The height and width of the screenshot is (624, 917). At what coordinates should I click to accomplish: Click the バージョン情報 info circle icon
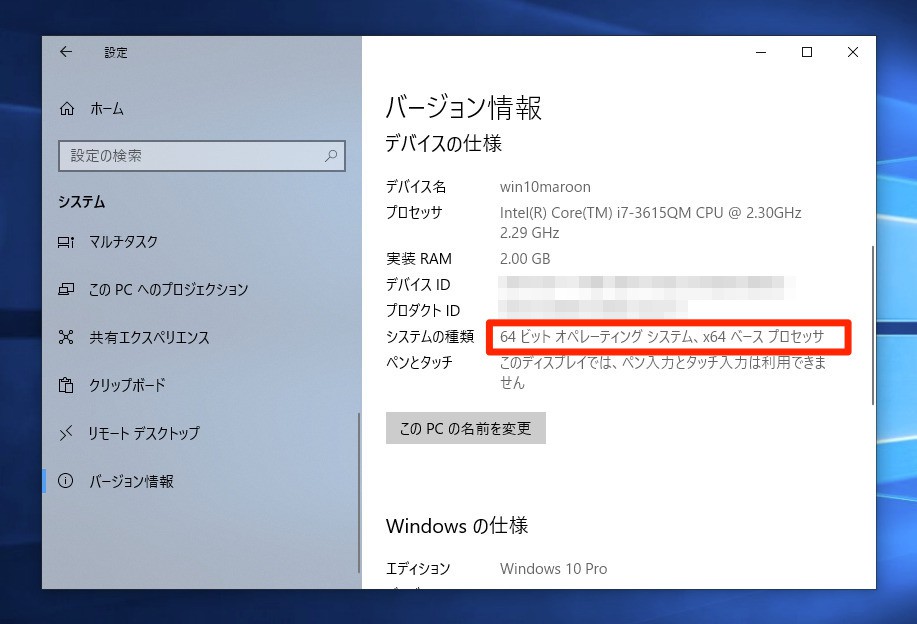[x=67, y=482]
